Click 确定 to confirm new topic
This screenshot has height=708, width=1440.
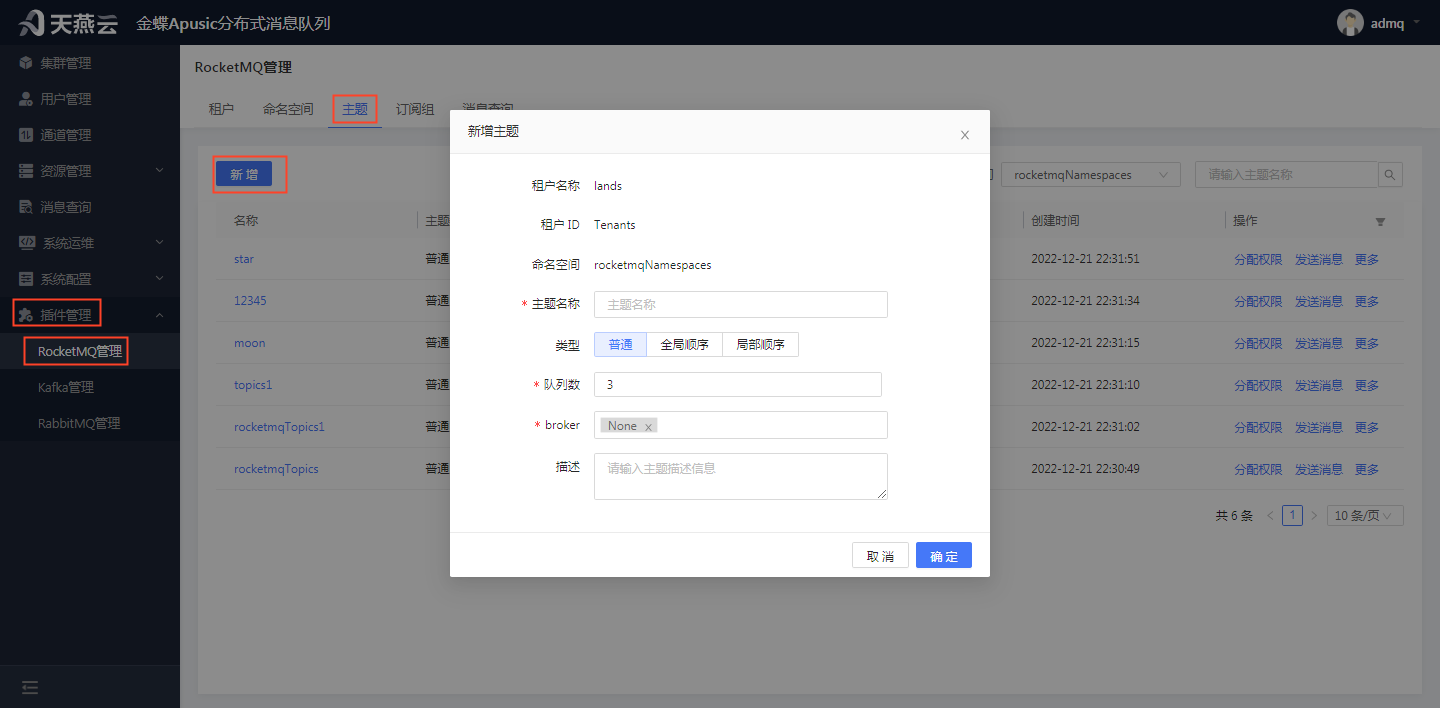click(x=944, y=556)
